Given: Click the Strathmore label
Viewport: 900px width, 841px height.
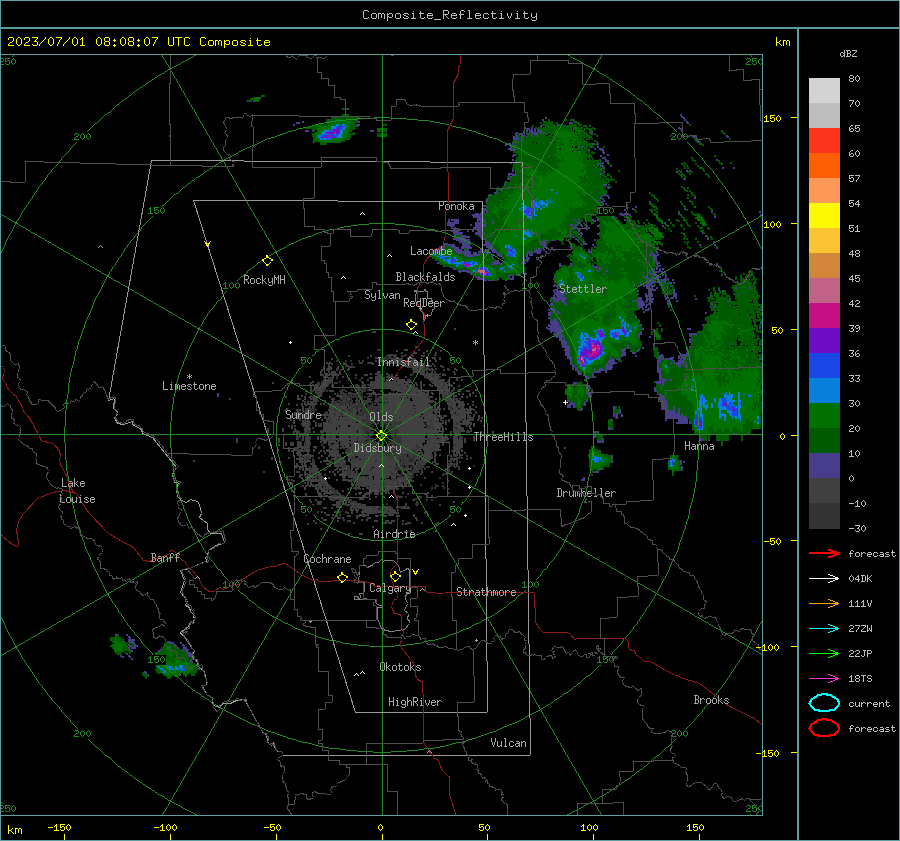Looking at the screenshot, I should pos(486,592).
